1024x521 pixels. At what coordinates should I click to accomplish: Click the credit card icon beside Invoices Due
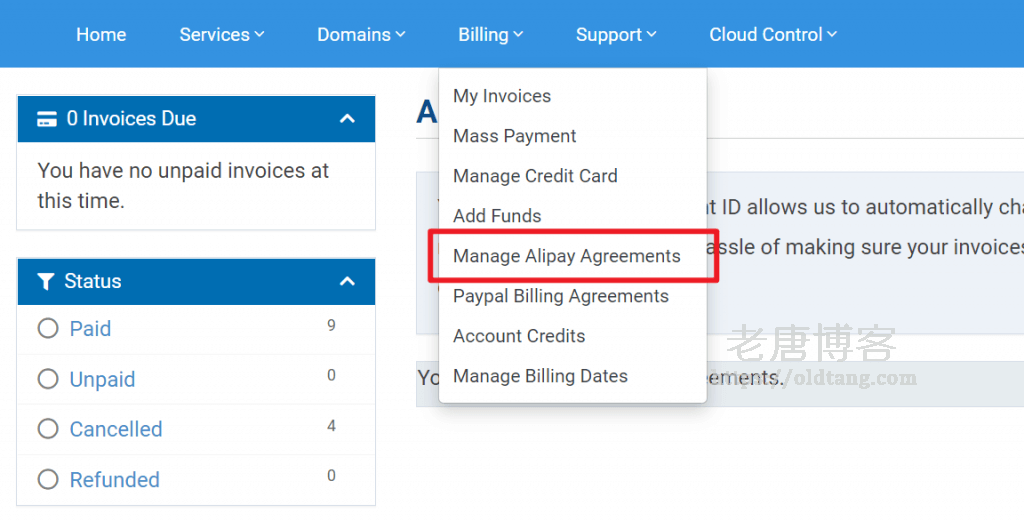tap(46, 119)
